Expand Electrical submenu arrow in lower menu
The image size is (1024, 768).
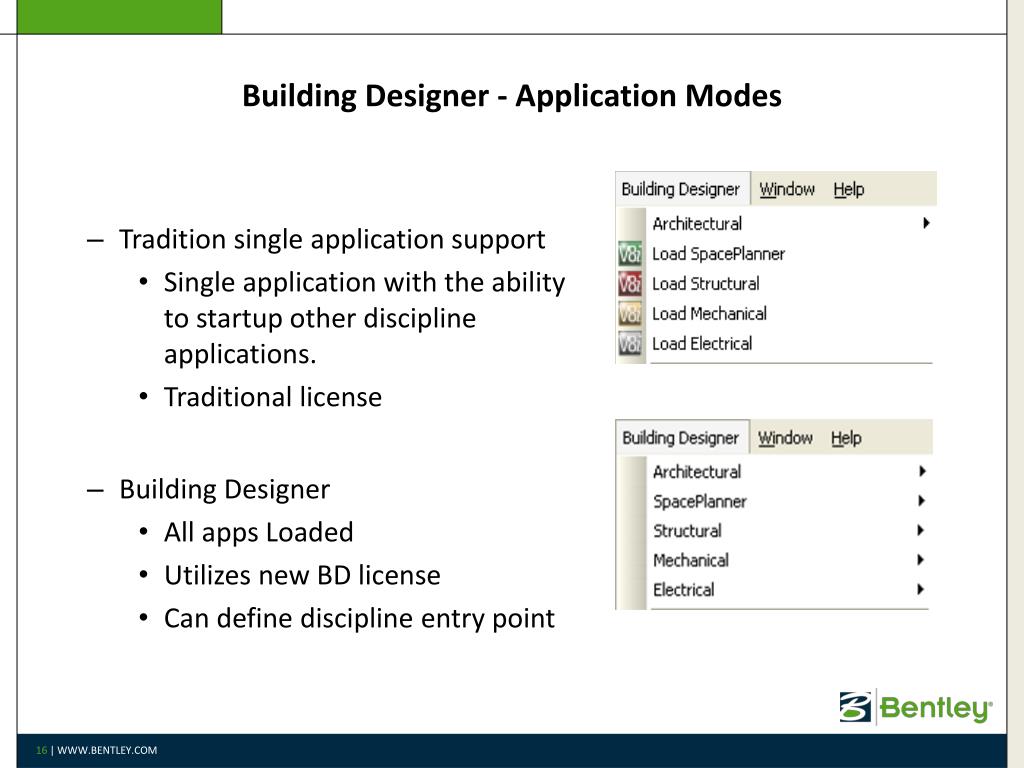point(921,589)
